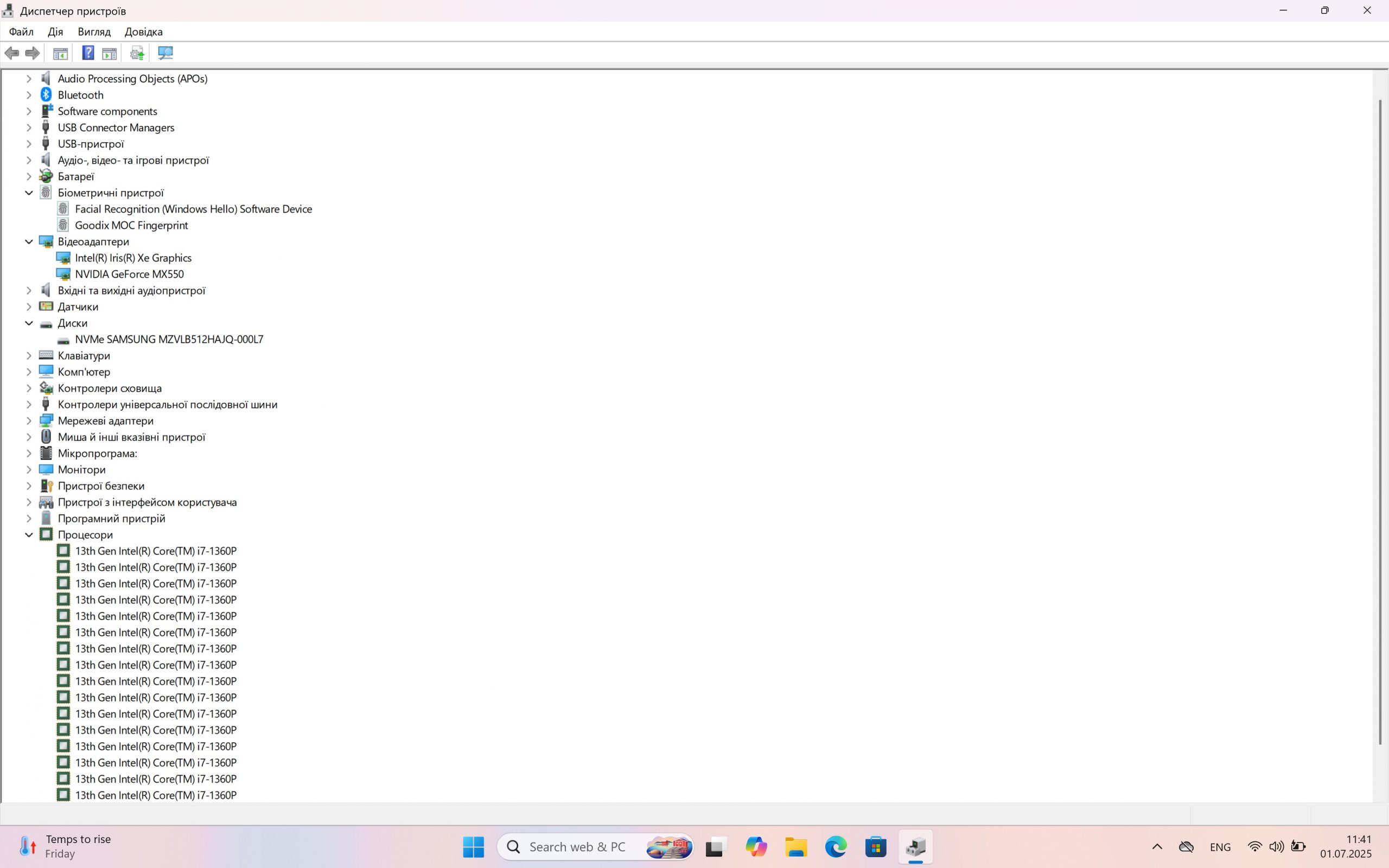Select Контролери універсальної послідовної шини label

click(x=168, y=404)
